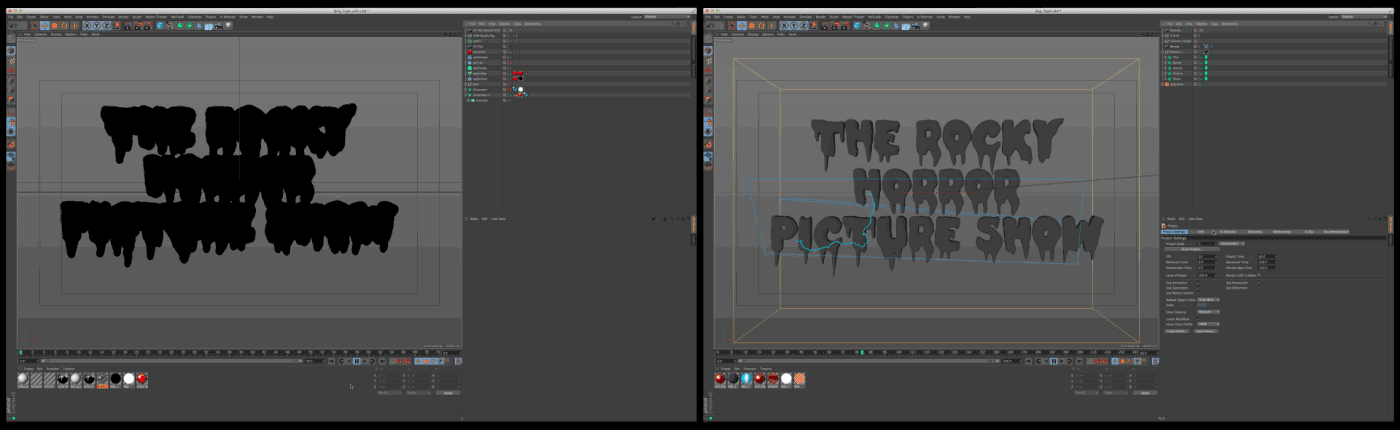Click Apply button in left window
Image resolution: width=1400 pixels, height=430 pixels.
click(x=448, y=393)
